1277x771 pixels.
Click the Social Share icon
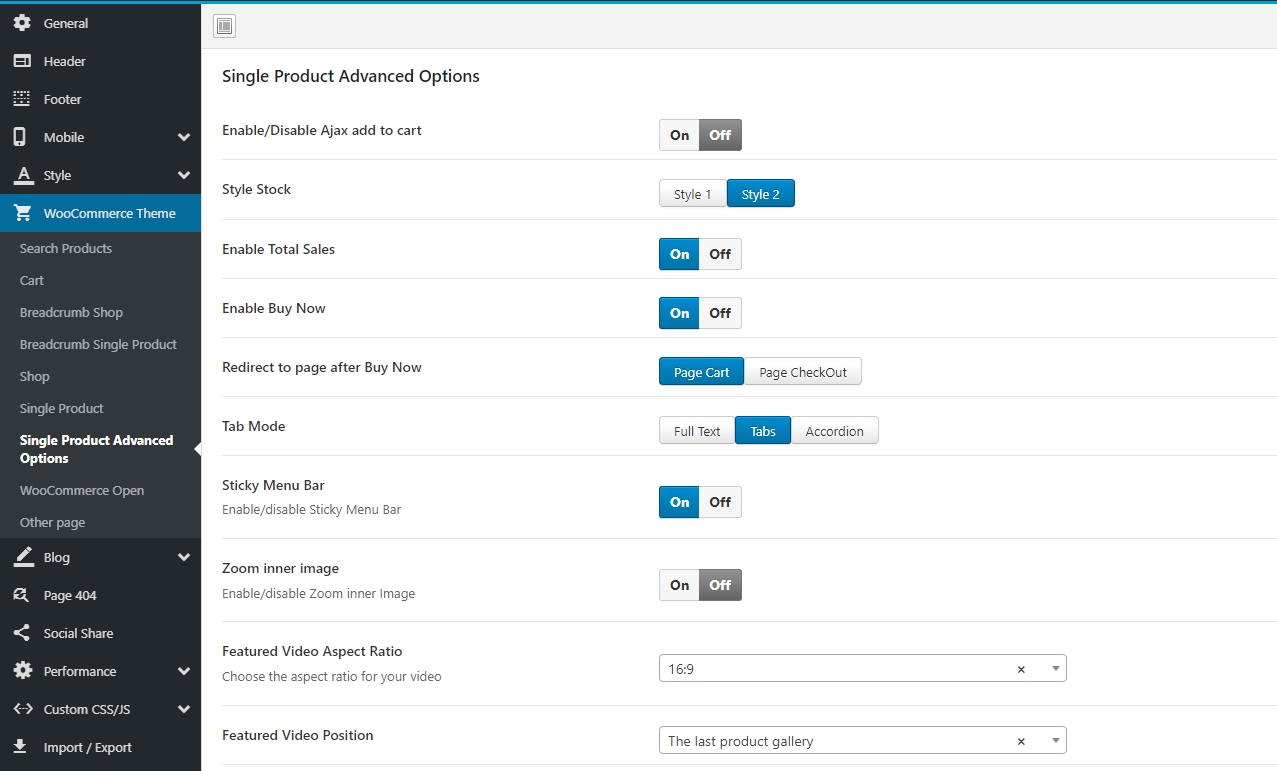coord(22,633)
